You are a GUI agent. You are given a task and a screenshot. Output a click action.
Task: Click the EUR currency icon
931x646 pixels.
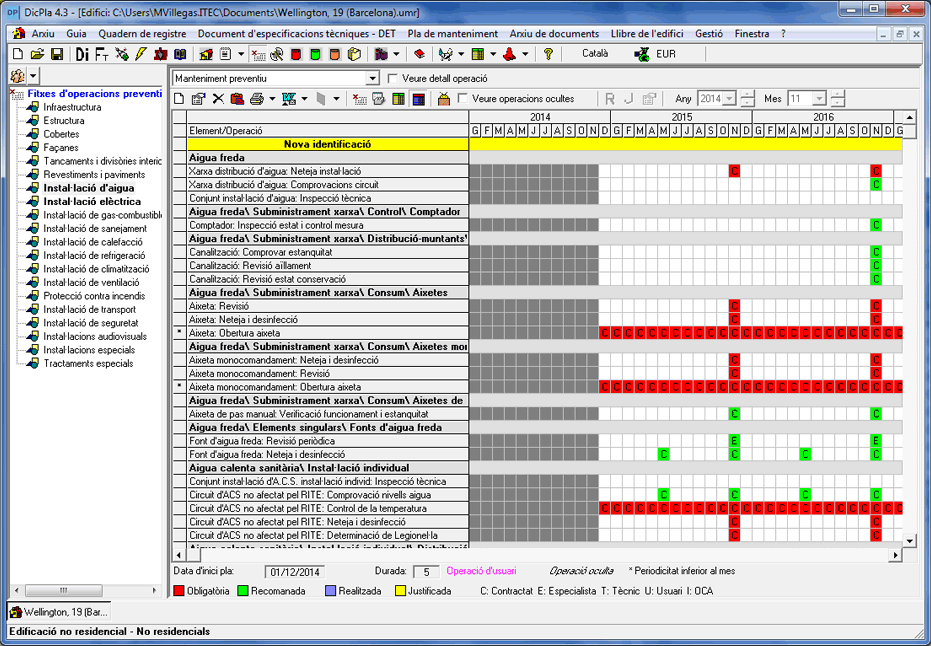tap(641, 55)
